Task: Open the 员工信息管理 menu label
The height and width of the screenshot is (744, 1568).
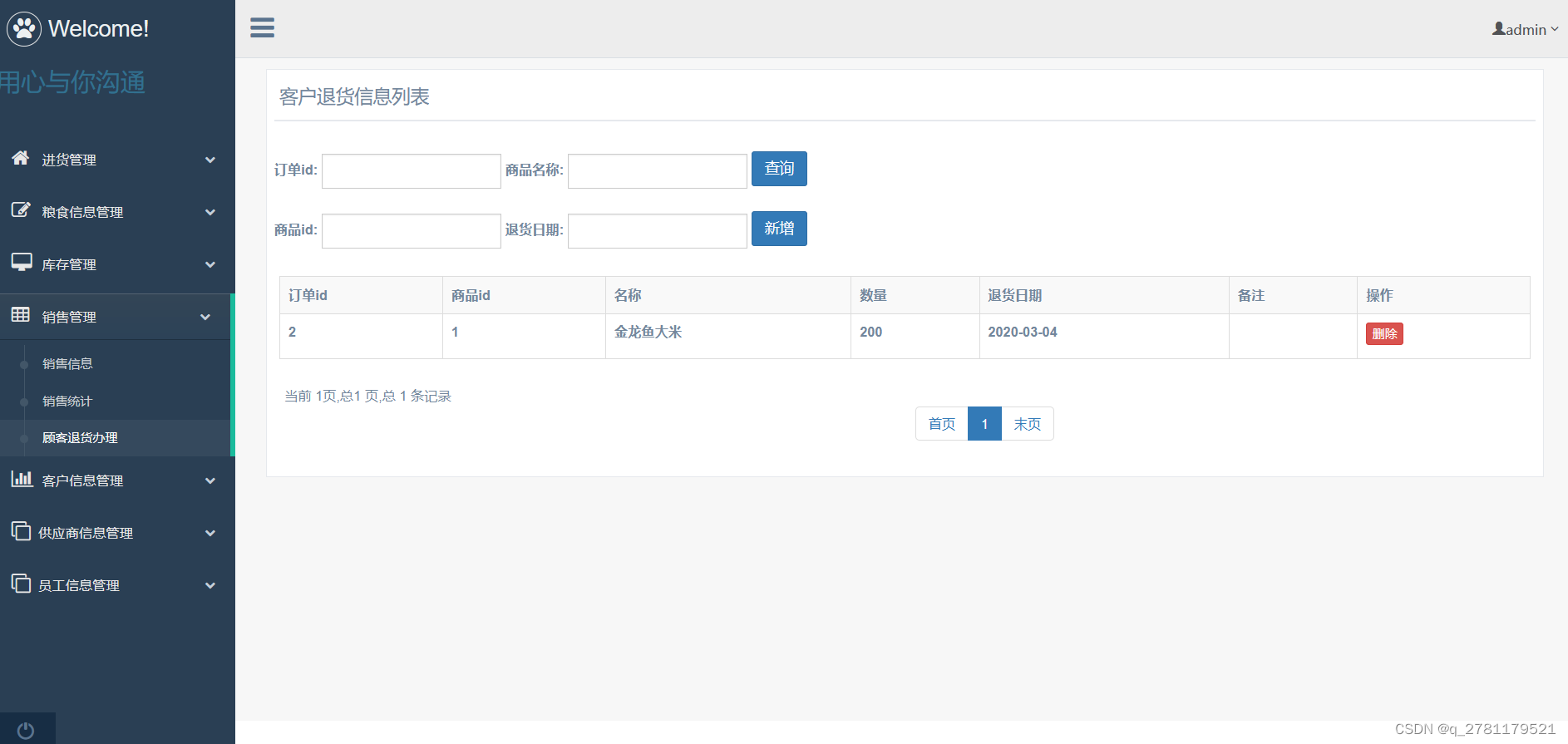Action: (79, 585)
